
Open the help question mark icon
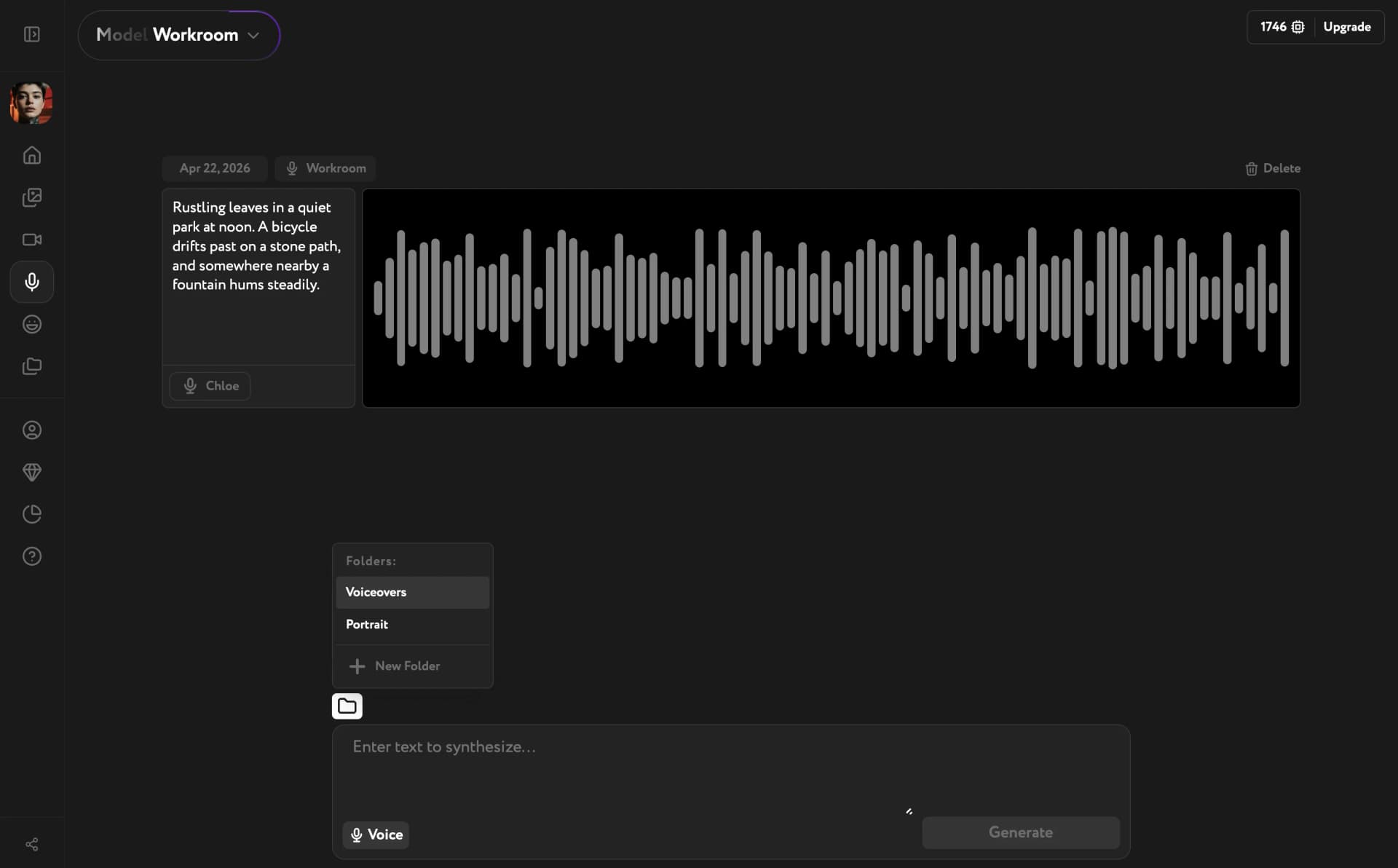click(x=31, y=556)
